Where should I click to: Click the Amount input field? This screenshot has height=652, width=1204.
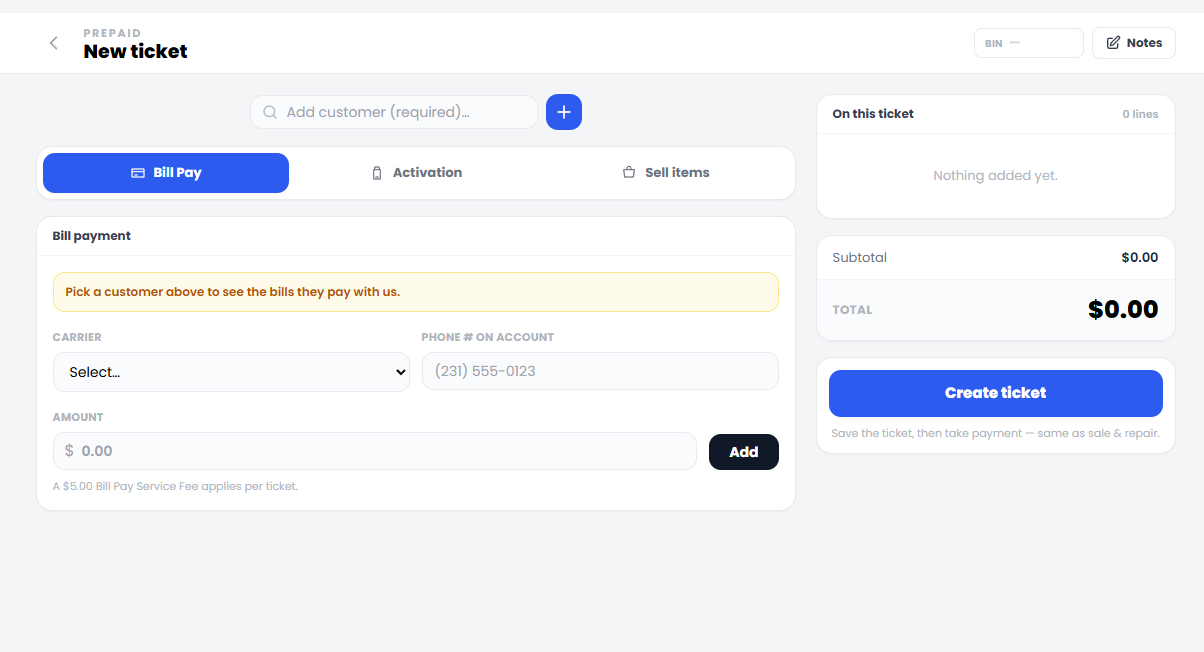pos(375,451)
